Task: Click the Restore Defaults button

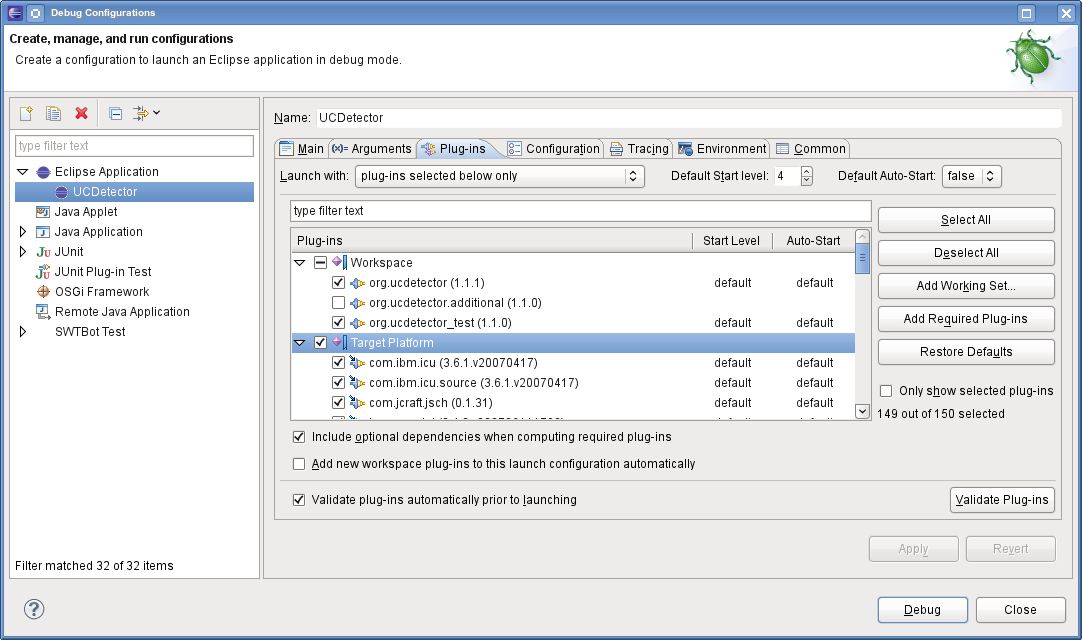Action: pyautogui.click(x=966, y=352)
